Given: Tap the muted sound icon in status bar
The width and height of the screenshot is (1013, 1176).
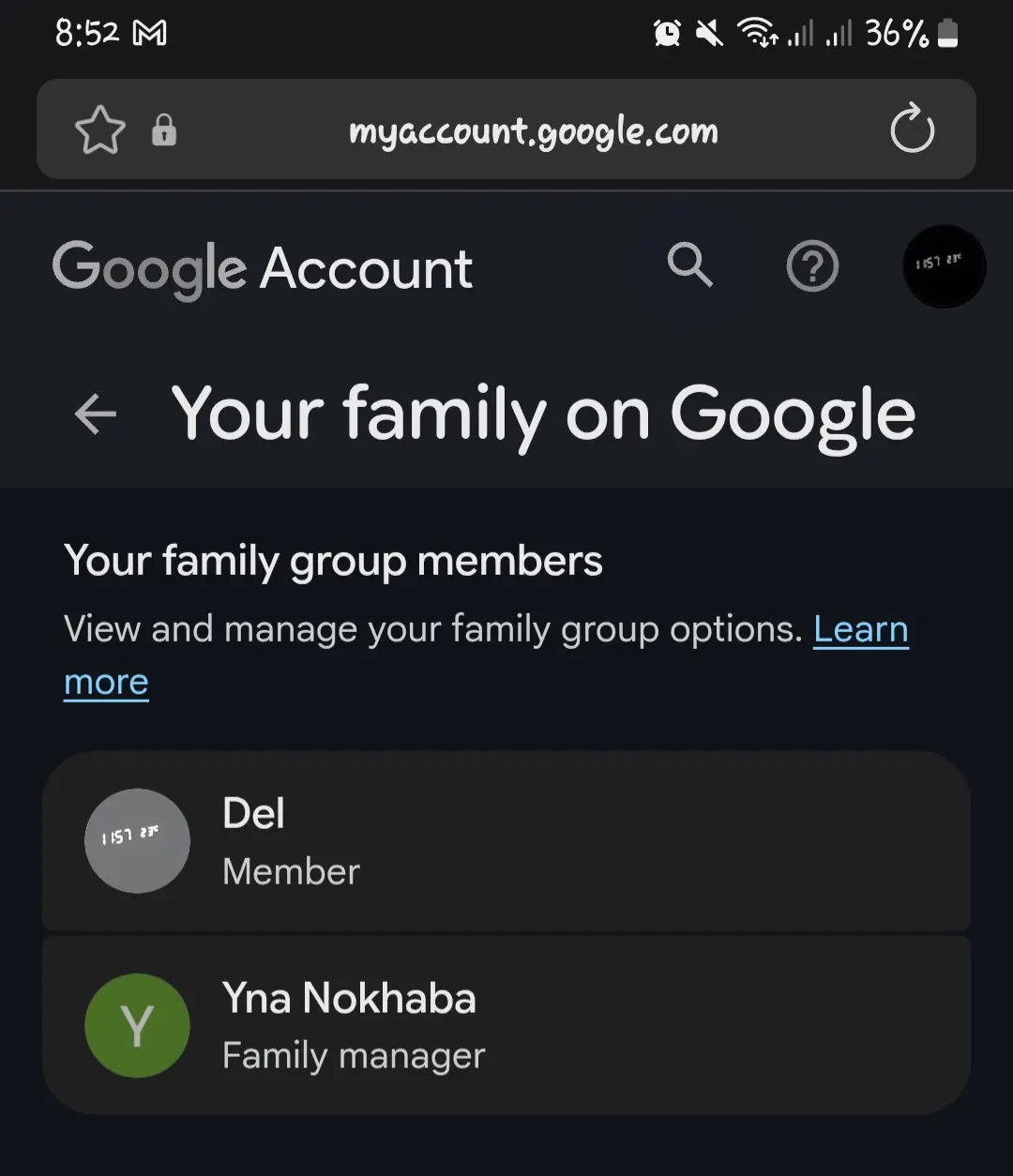Looking at the screenshot, I should coord(710,35).
